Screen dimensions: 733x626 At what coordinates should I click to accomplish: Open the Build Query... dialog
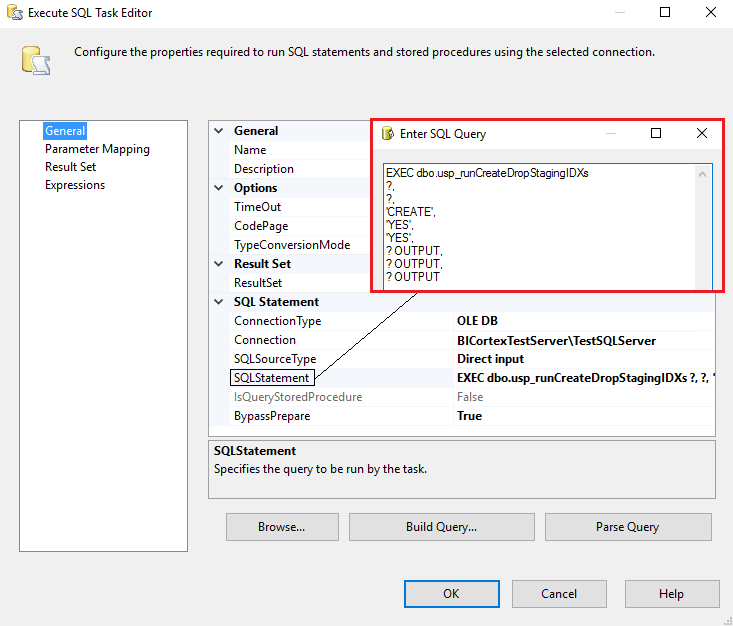(x=441, y=527)
